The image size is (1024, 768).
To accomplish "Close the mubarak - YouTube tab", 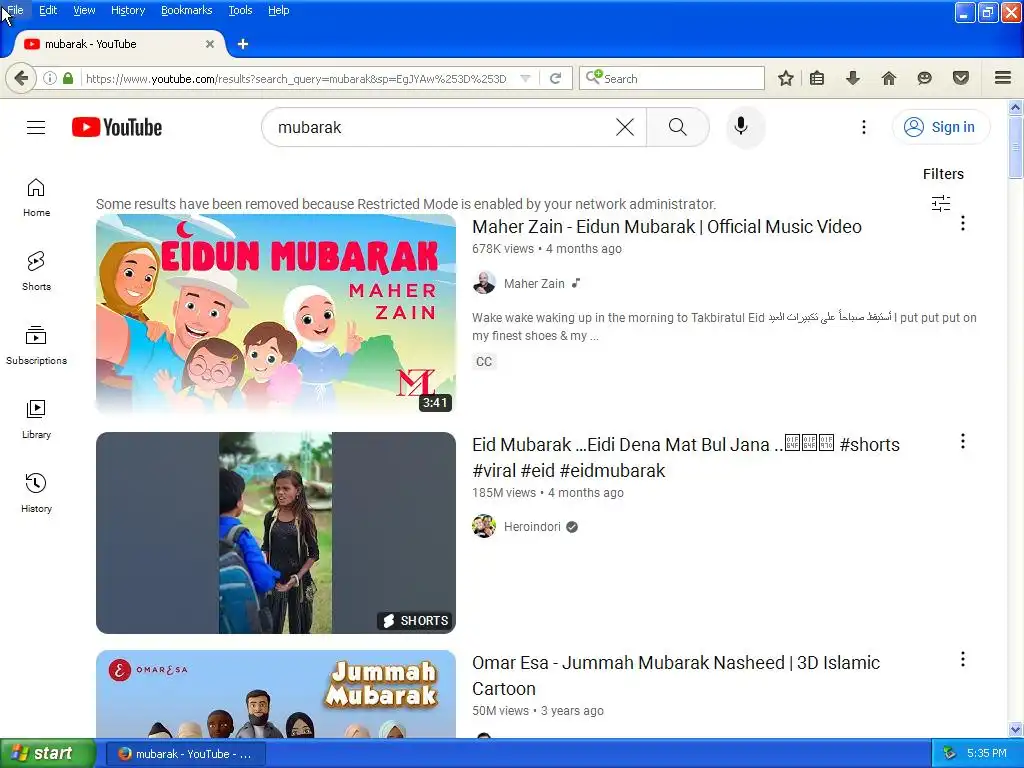I will tap(210, 44).
